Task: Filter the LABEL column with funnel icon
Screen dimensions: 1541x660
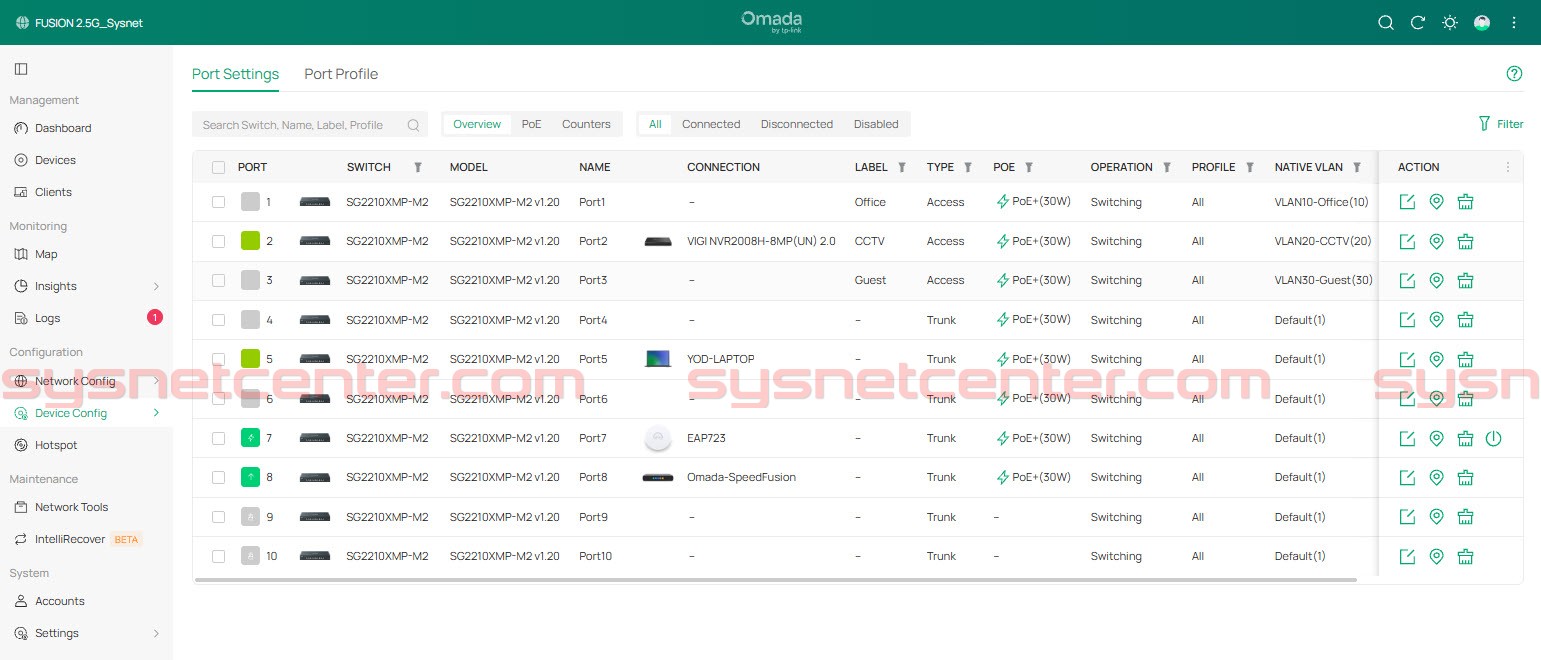Action: coord(901,167)
